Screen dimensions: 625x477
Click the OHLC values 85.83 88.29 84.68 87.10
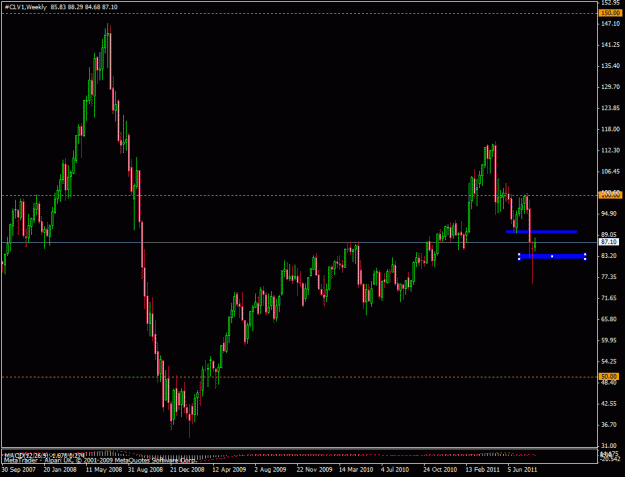[84, 7]
